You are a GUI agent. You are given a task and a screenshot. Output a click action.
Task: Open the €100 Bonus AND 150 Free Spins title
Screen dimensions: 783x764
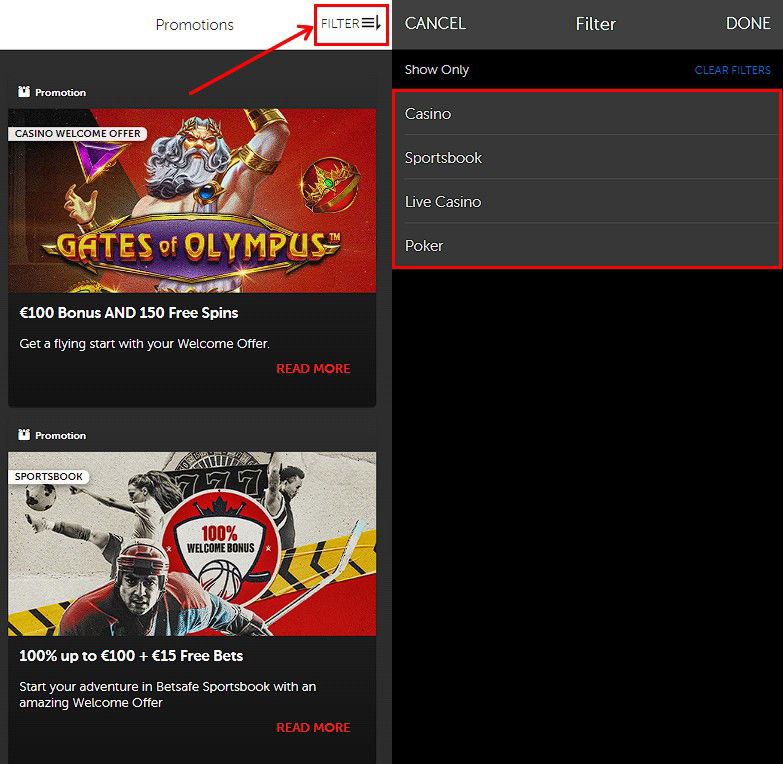tap(129, 313)
